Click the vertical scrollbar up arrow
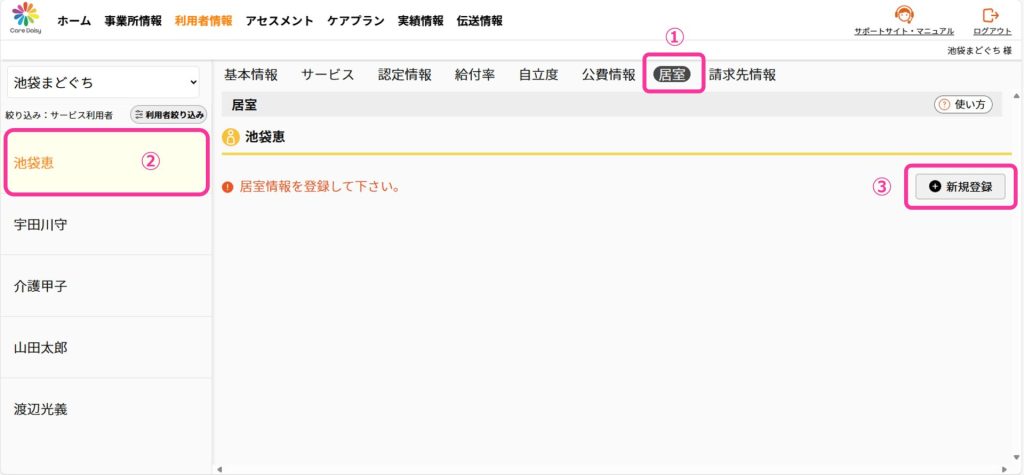Screen dimensions: 1024x475 tap(1016, 97)
